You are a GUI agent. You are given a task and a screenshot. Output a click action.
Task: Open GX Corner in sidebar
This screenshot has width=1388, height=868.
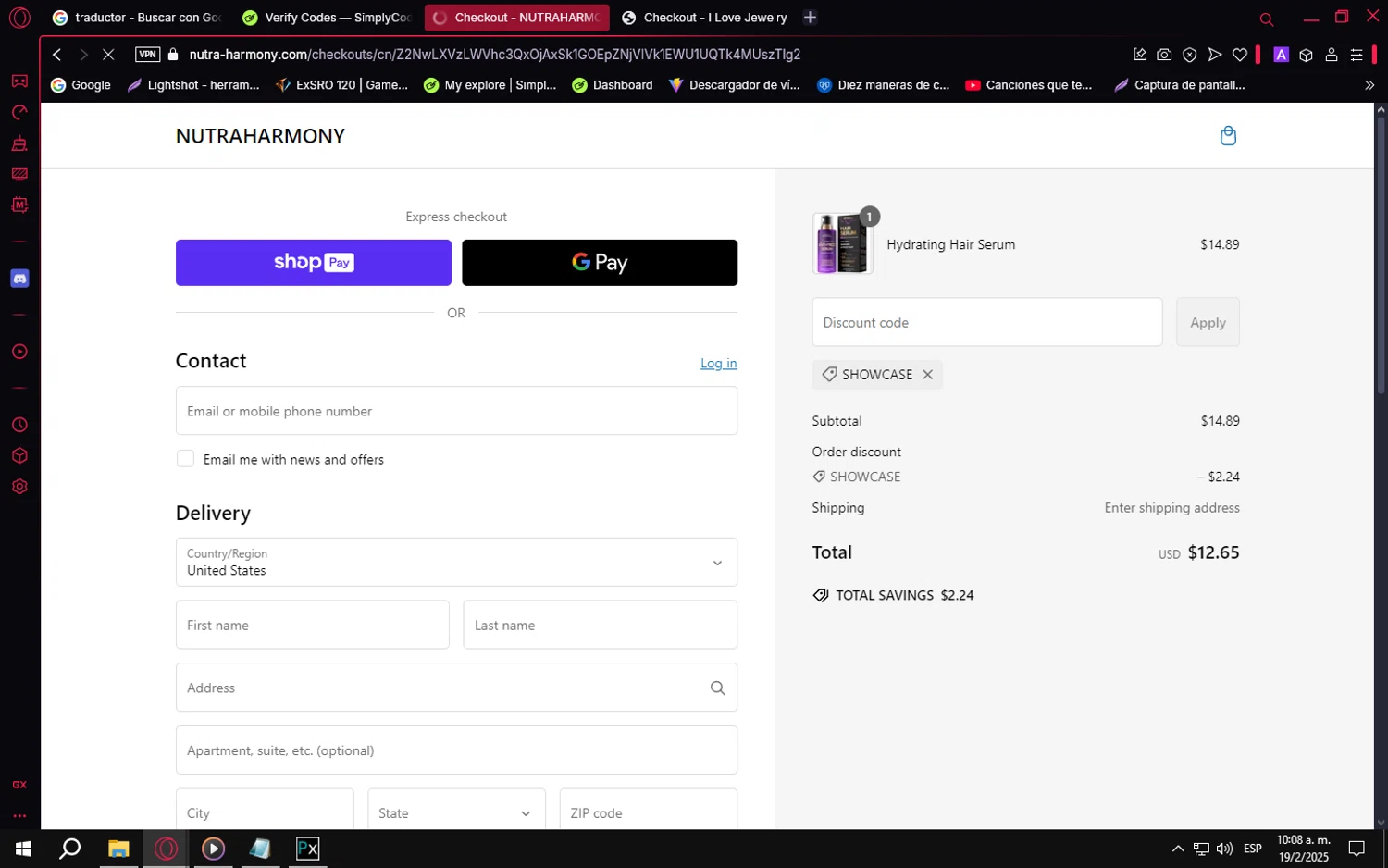coord(19,785)
